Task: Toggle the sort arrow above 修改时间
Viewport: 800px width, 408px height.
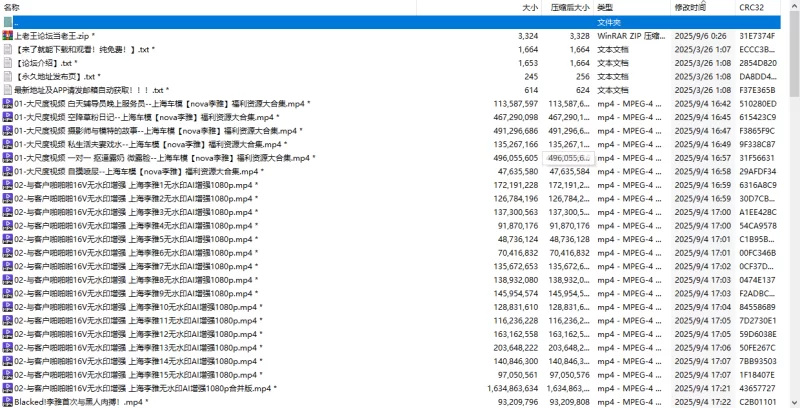Action: (x=703, y=3)
